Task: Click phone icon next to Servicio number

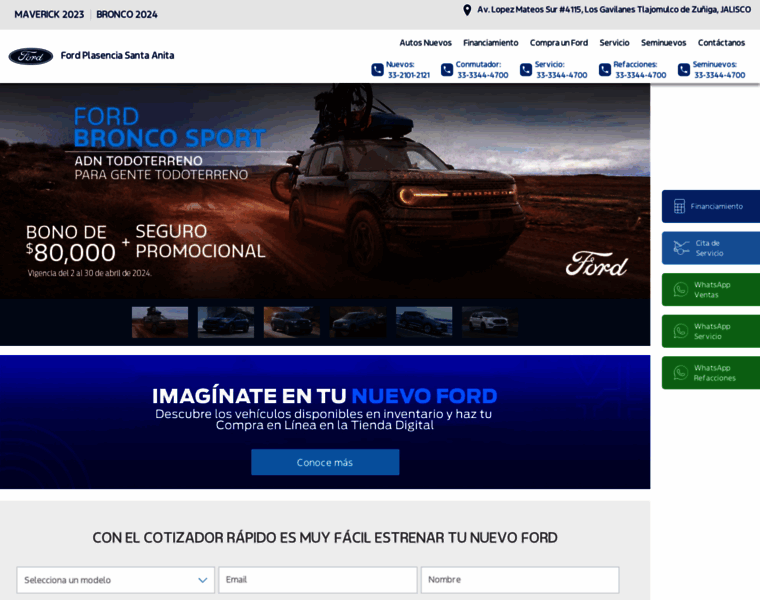Action: [x=526, y=70]
